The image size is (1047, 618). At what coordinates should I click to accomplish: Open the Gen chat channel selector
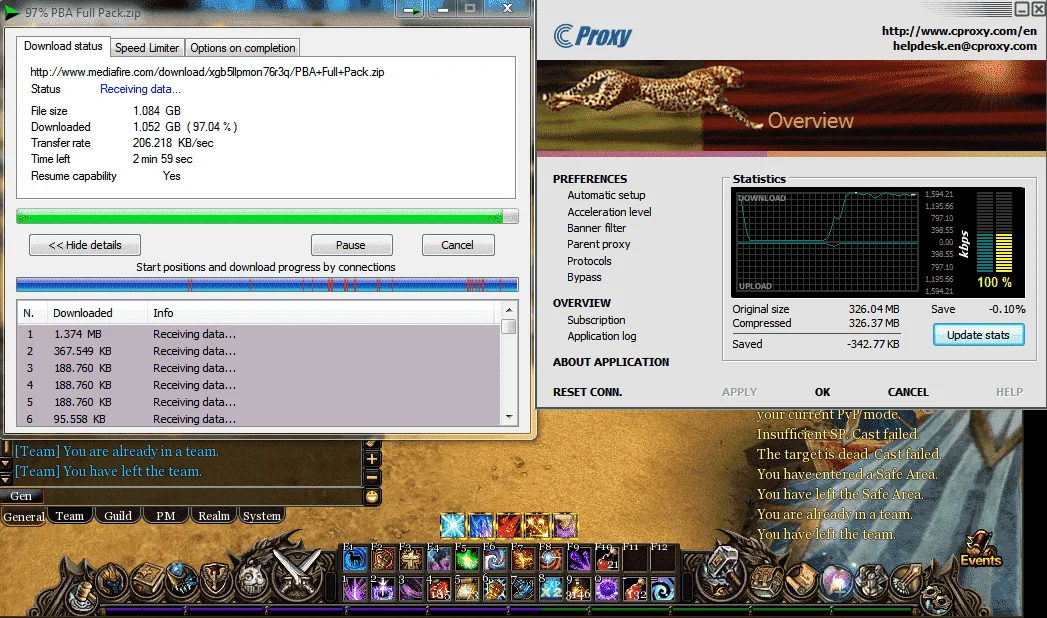tap(22, 496)
